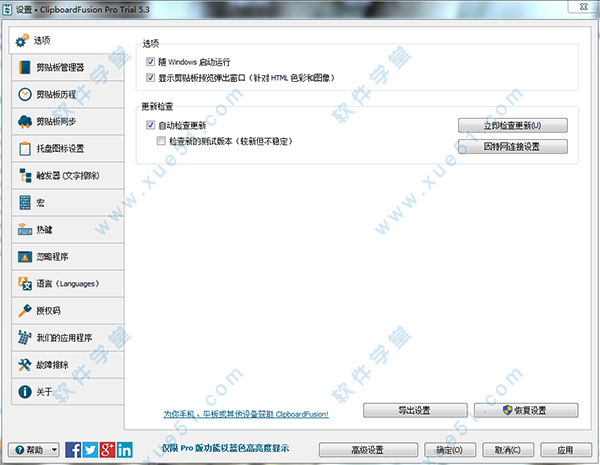Click the cloud icon for 剪贴板同步

pos(25,121)
